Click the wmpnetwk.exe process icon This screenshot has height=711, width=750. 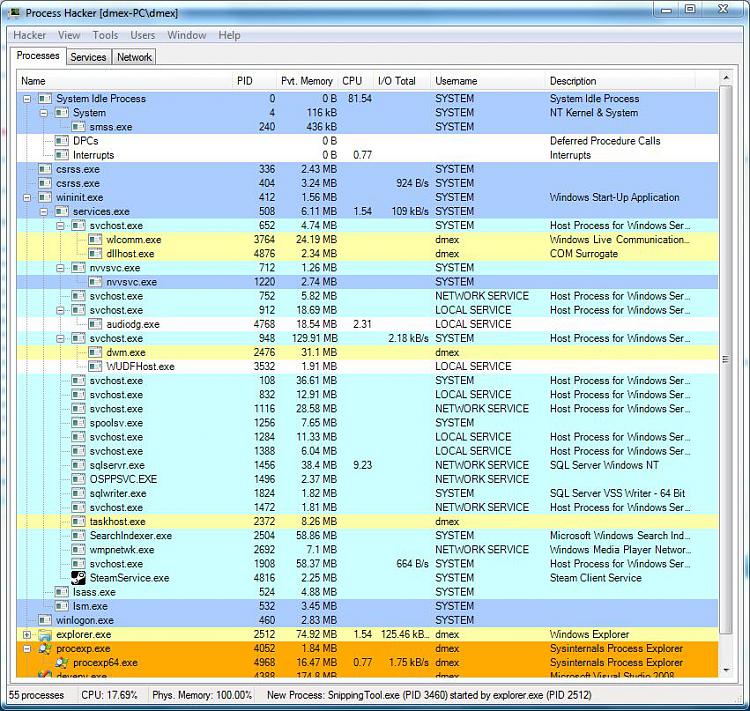click(x=78, y=550)
